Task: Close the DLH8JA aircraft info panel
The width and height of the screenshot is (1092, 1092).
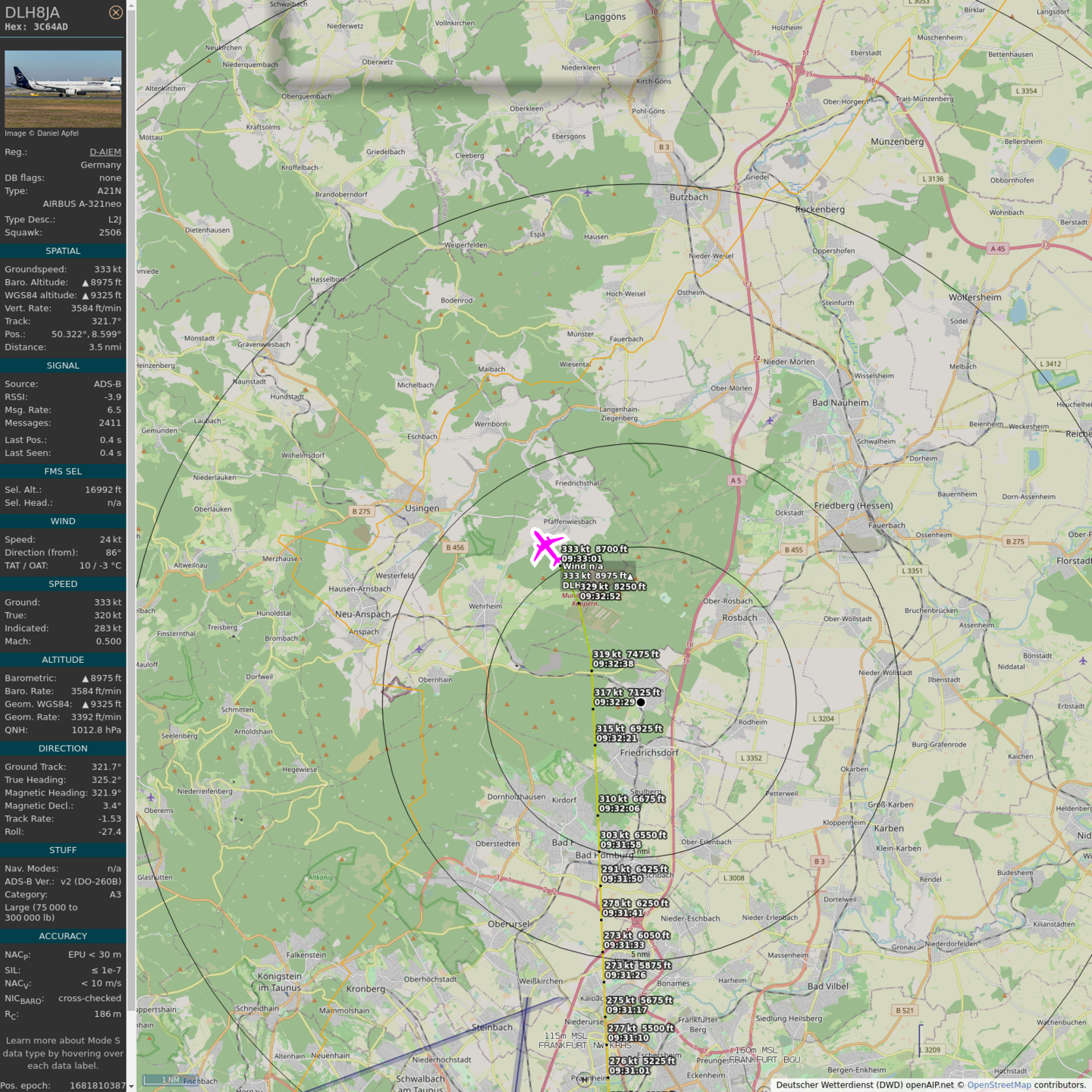Action: coord(115,12)
